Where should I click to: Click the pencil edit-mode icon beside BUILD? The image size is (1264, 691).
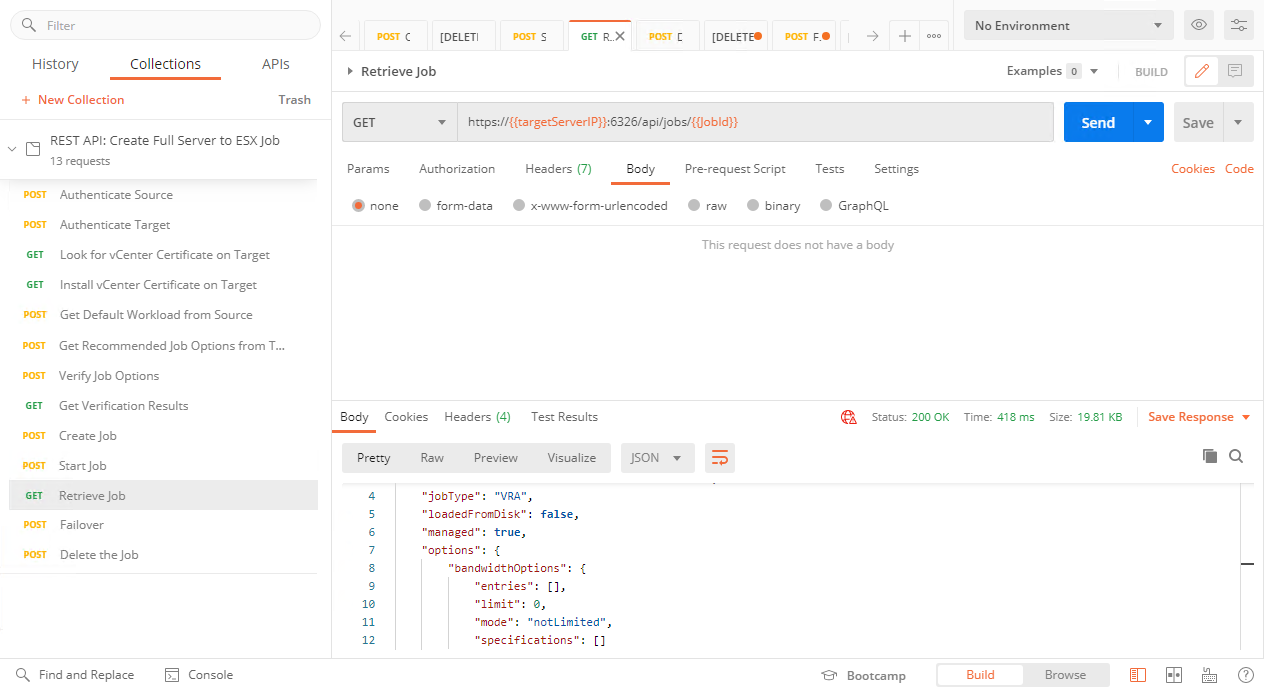pyautogui.click(x=1202, y=71)
